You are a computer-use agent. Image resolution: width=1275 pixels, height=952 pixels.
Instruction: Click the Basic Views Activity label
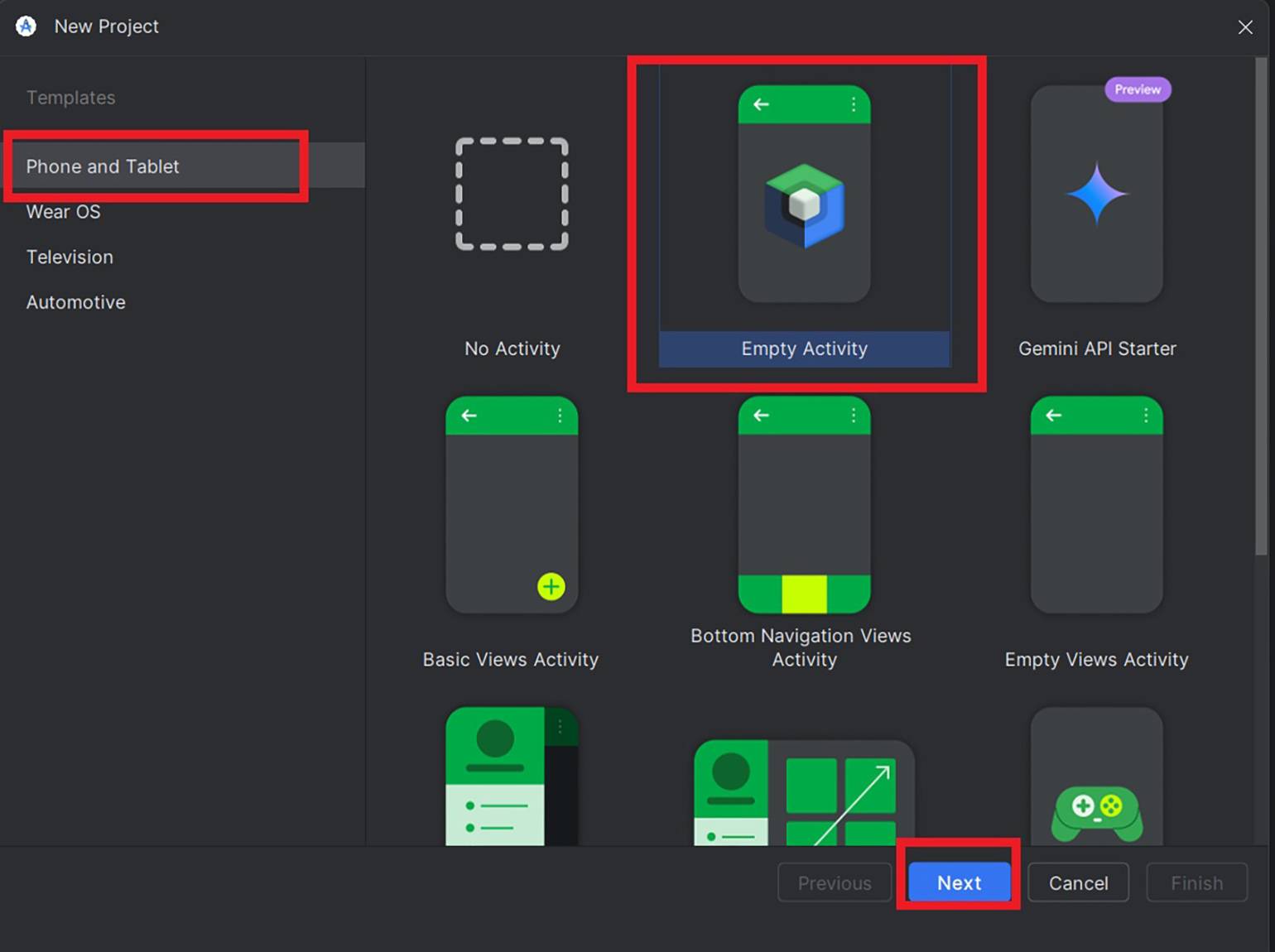(510, 660)
